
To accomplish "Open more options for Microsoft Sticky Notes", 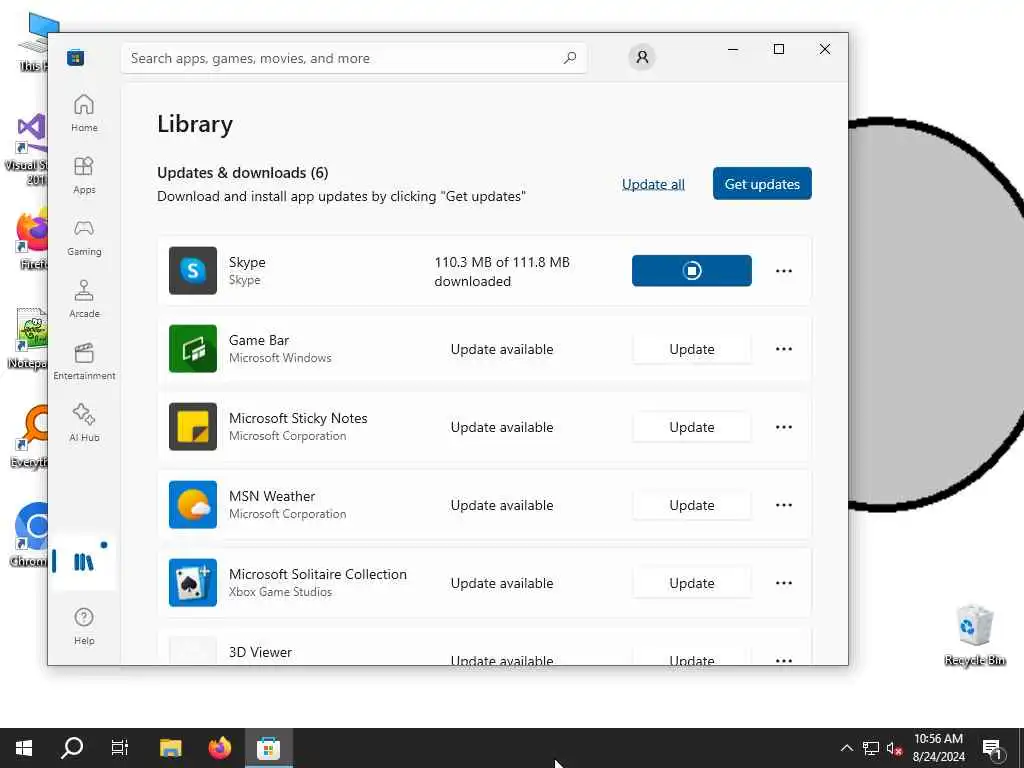I will 784,426.
